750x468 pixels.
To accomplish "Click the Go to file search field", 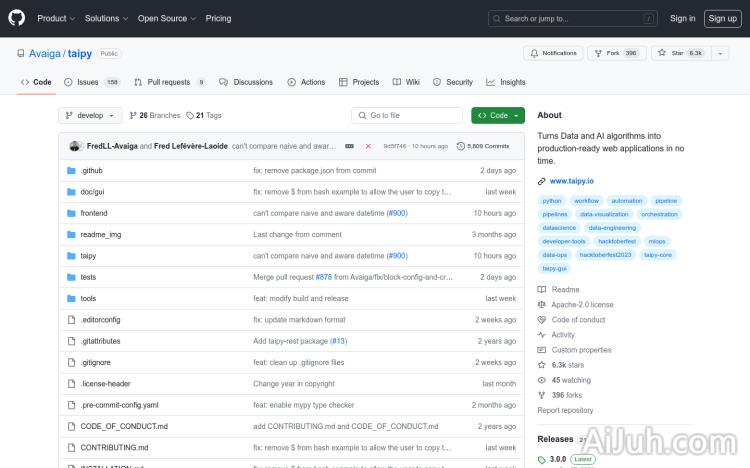I will 407,115.
